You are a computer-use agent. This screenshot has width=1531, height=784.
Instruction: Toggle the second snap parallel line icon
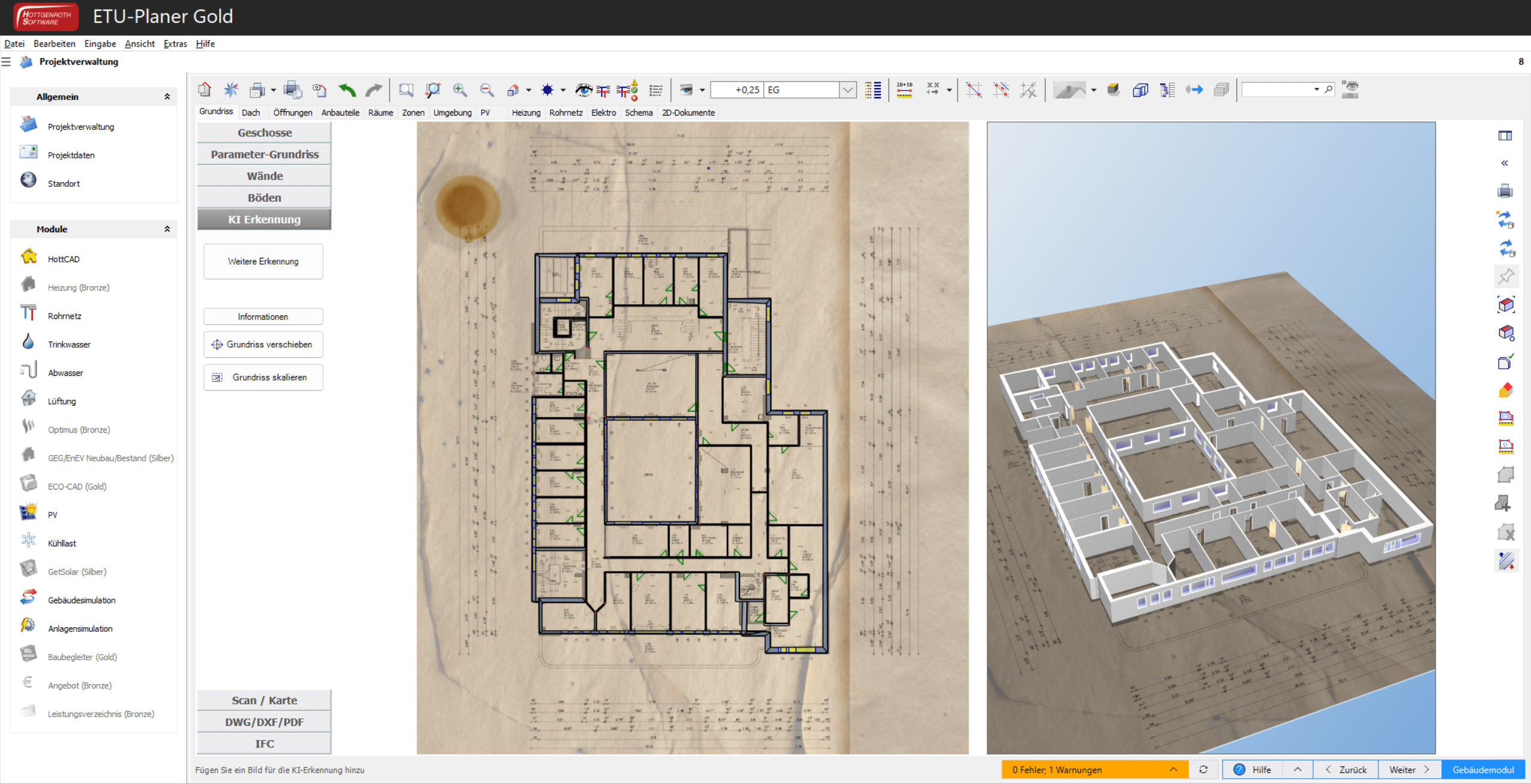[x=1001, y=90]
